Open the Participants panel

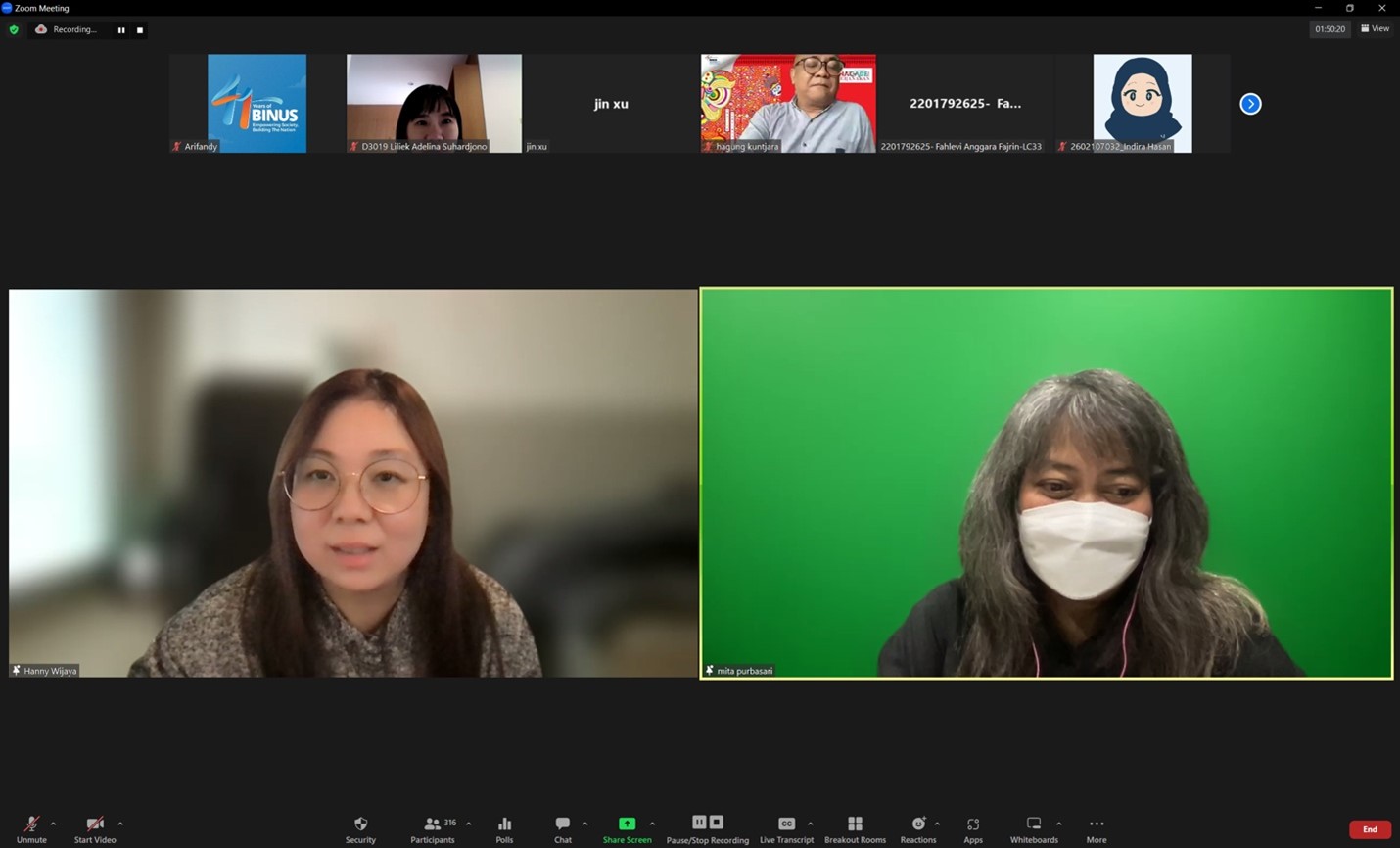point(433,824)
